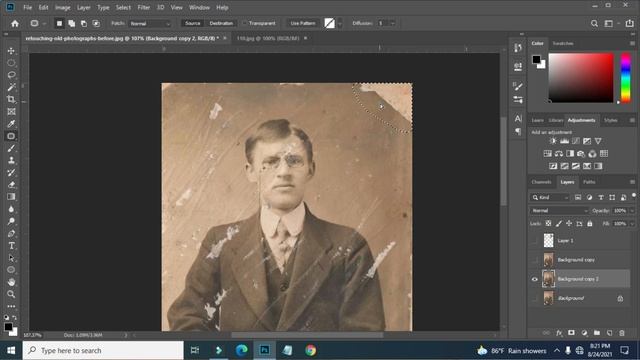Select the Move tool
Viewport: 640px width, 360px height.
[x=11, y=51]
